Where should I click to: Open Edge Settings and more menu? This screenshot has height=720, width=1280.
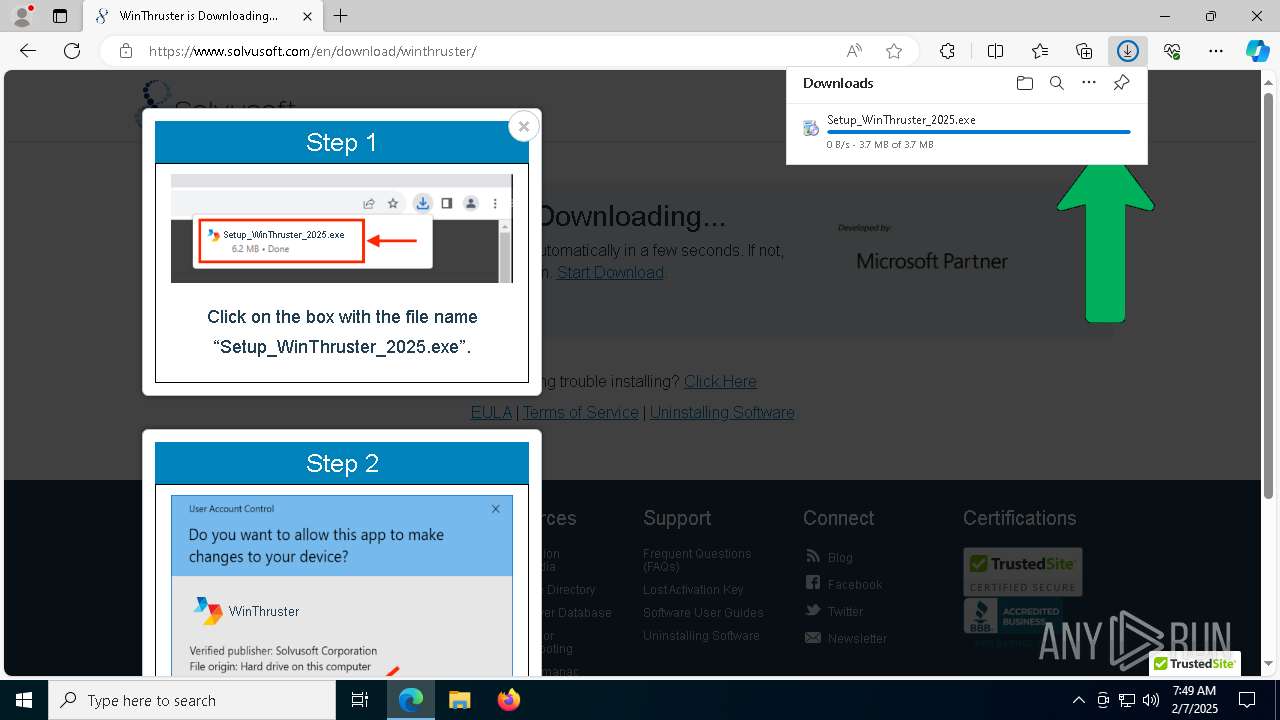point(1216,51)
